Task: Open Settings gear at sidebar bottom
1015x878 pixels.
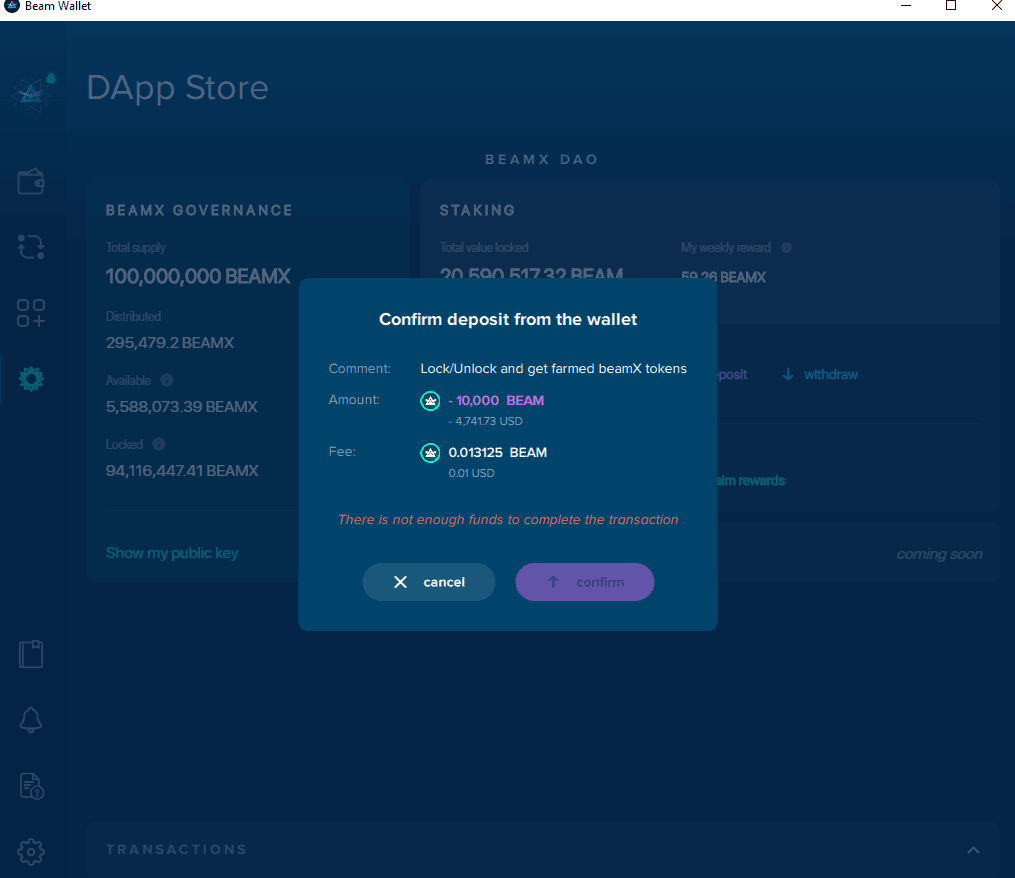Action: (x=31, y=851)
